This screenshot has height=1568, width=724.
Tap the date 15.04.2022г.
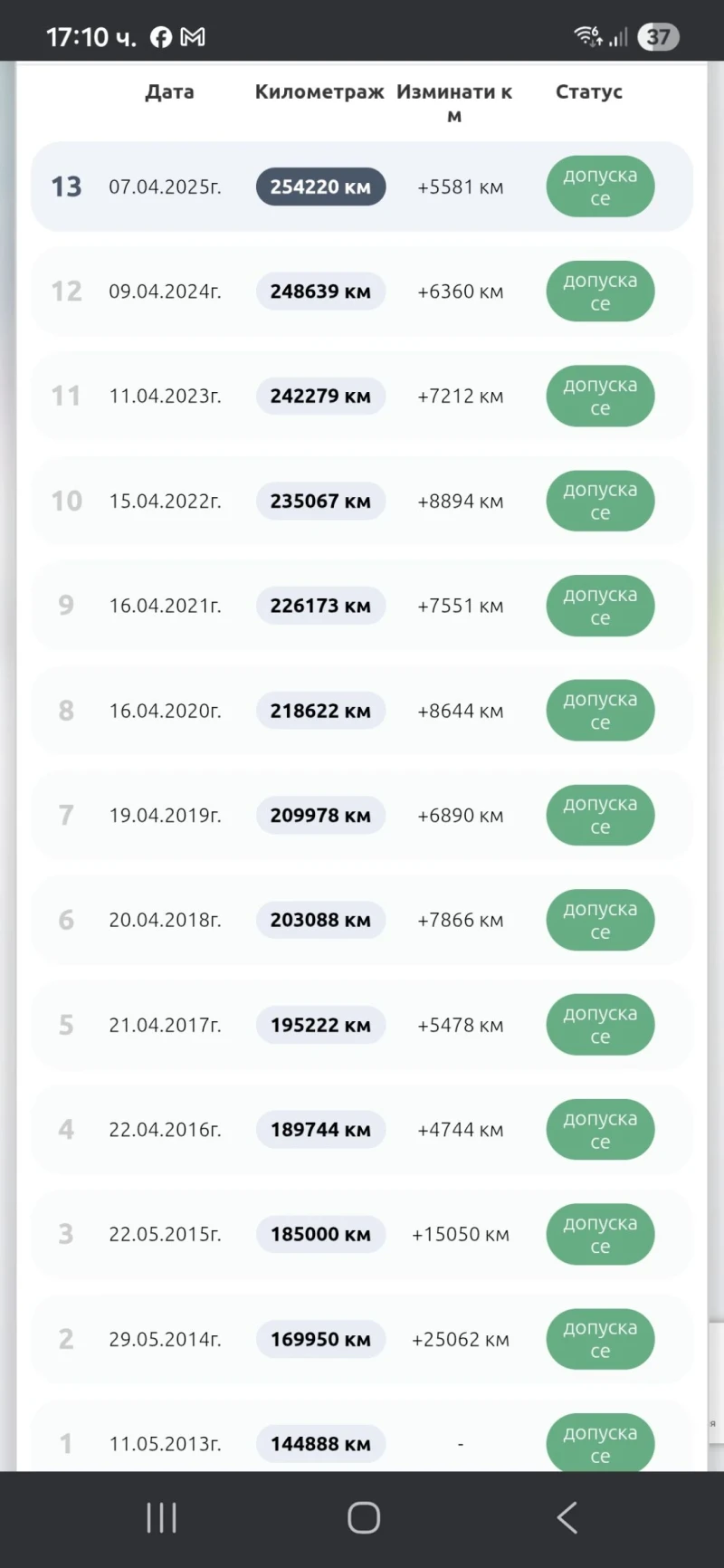click(x=165, y=501)
